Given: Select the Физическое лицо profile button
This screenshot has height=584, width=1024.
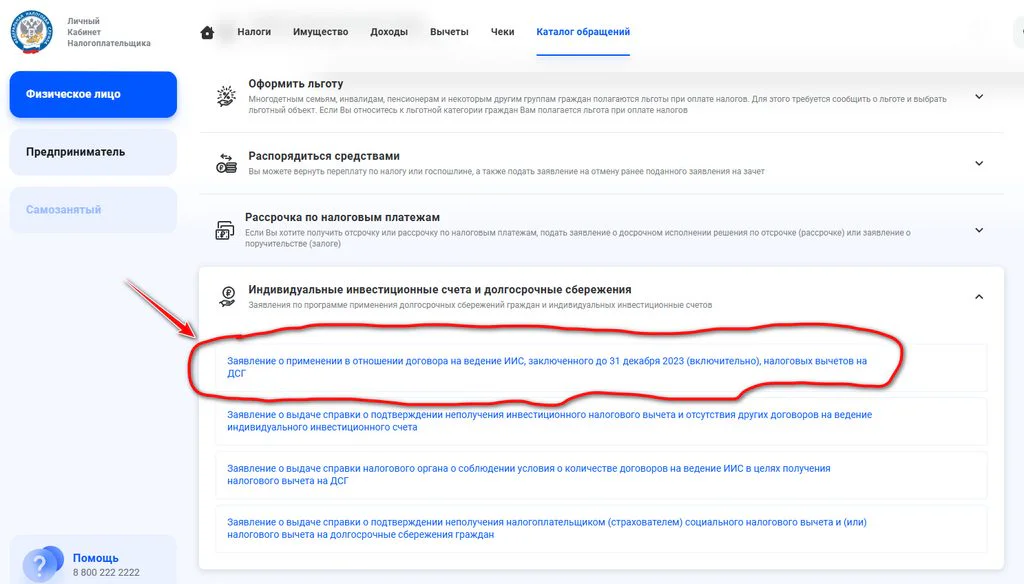Looking at the screenshot, I should tap(93, 94).
